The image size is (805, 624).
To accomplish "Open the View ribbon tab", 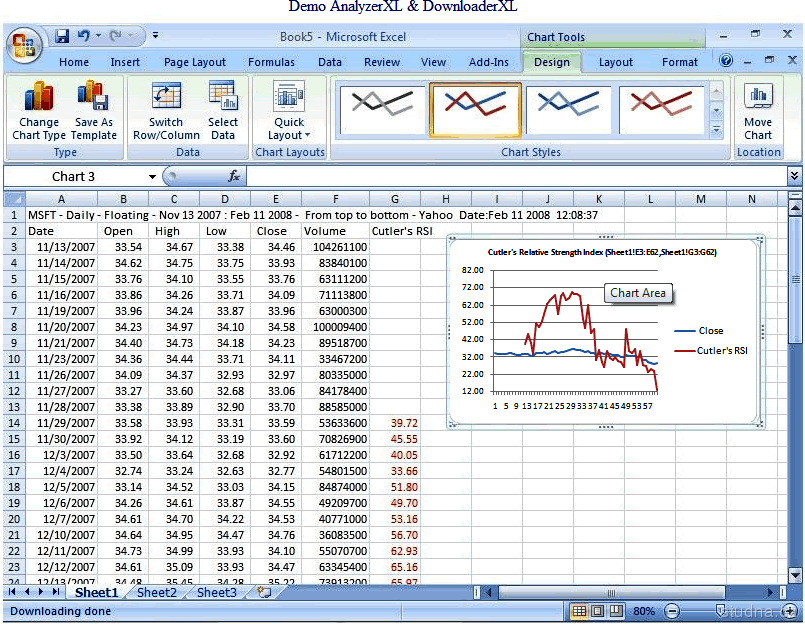I will pos(433,62).
